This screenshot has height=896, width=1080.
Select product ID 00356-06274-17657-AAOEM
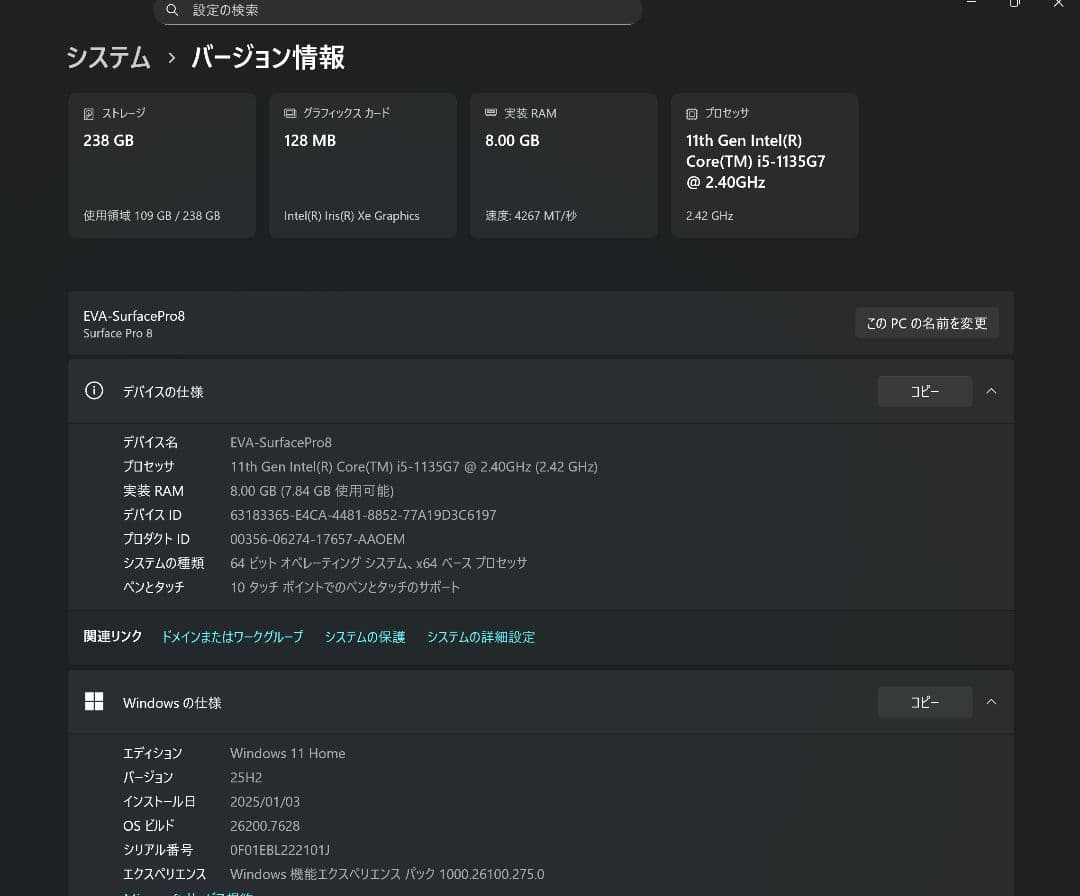click(318, 539)
